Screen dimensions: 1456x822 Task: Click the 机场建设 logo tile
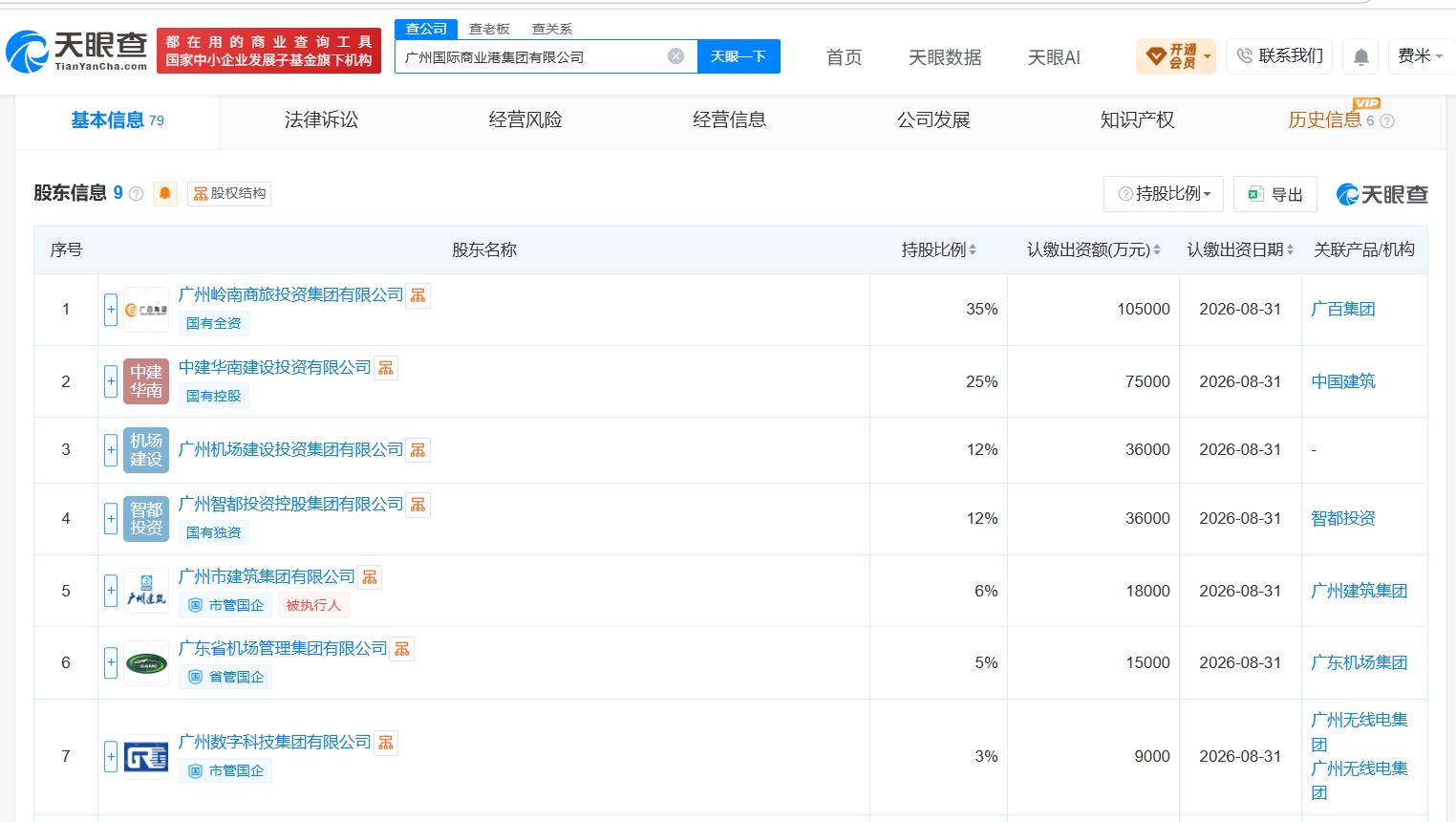tap(146, 450)
